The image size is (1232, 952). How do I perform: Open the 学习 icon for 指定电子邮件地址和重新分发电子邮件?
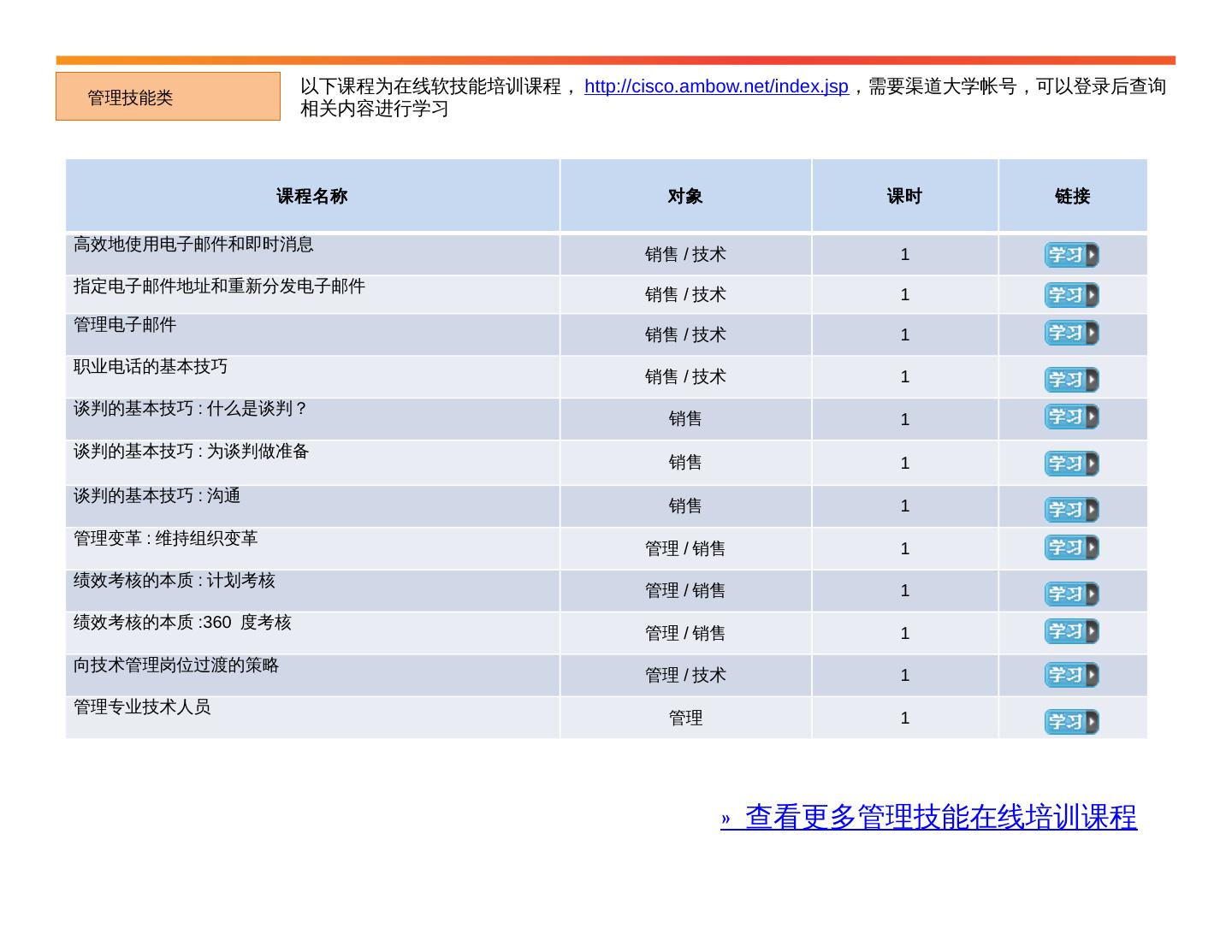pos(1071,295)
